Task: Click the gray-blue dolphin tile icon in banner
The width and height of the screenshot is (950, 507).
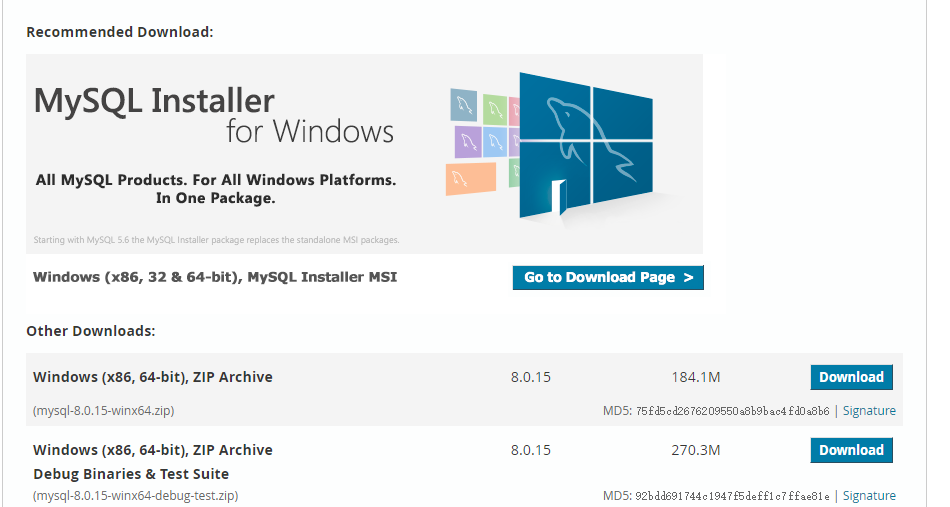Action: 463,105
